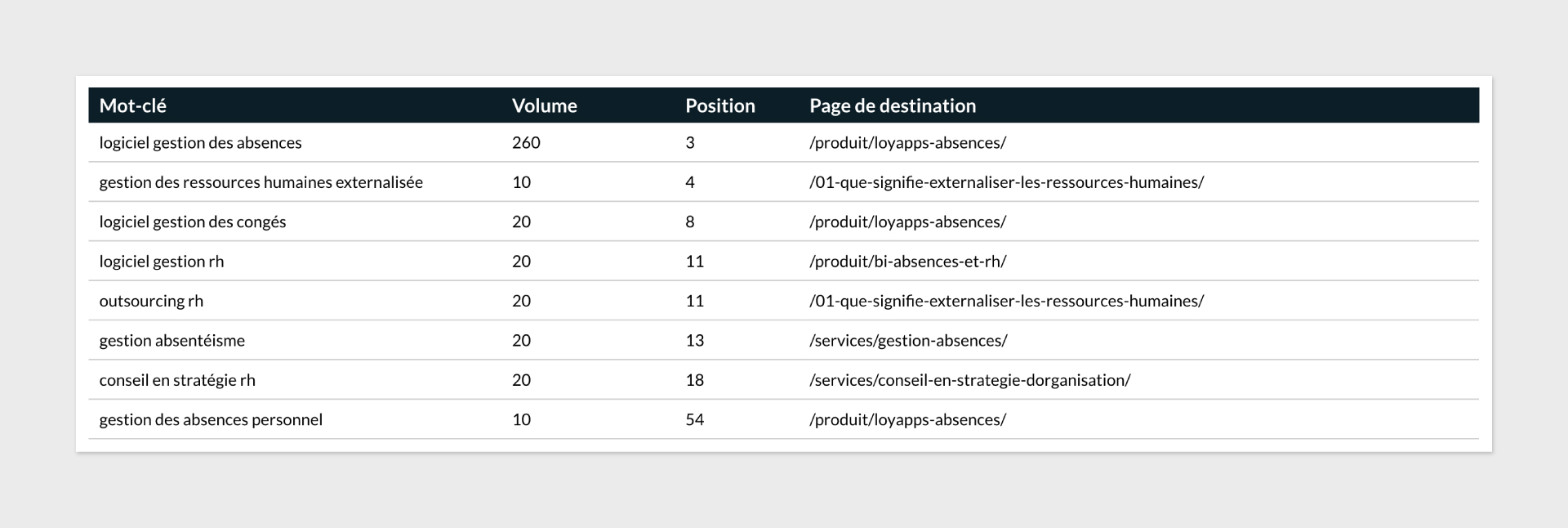The width and height of the screenshot is (1568, 528).
Task: Select 'conseil en stratégie rh' keyword
Action: click(177, 380)
